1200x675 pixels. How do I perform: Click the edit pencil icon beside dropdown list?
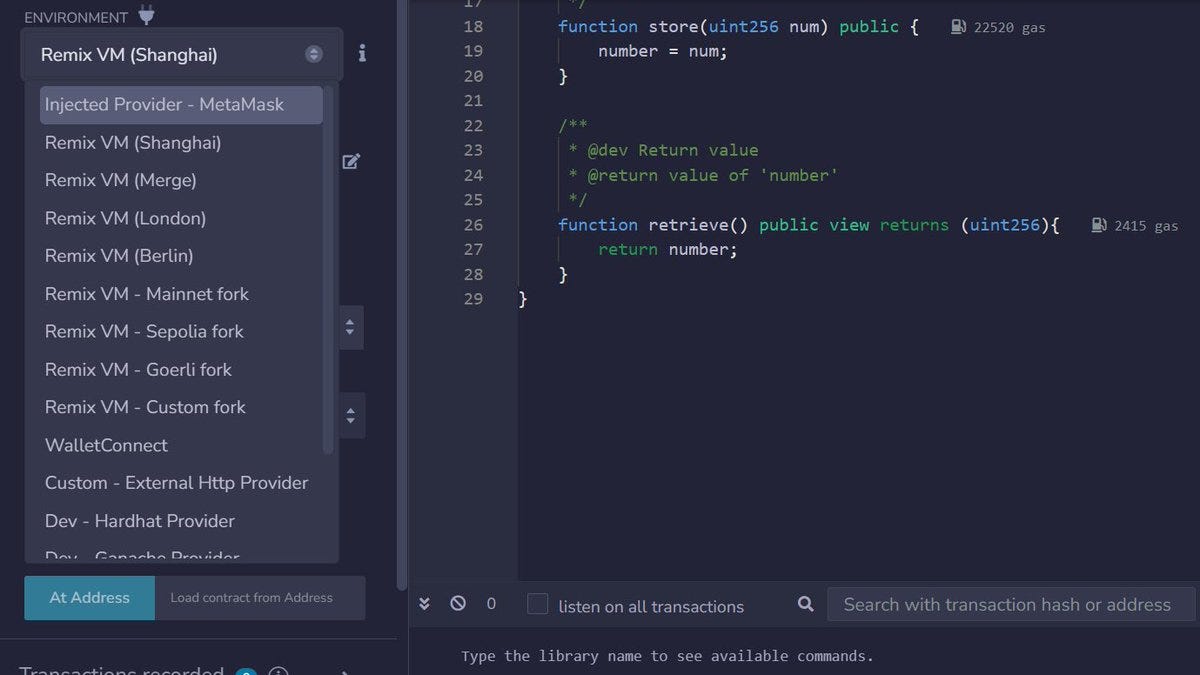(x=351, y=161)
